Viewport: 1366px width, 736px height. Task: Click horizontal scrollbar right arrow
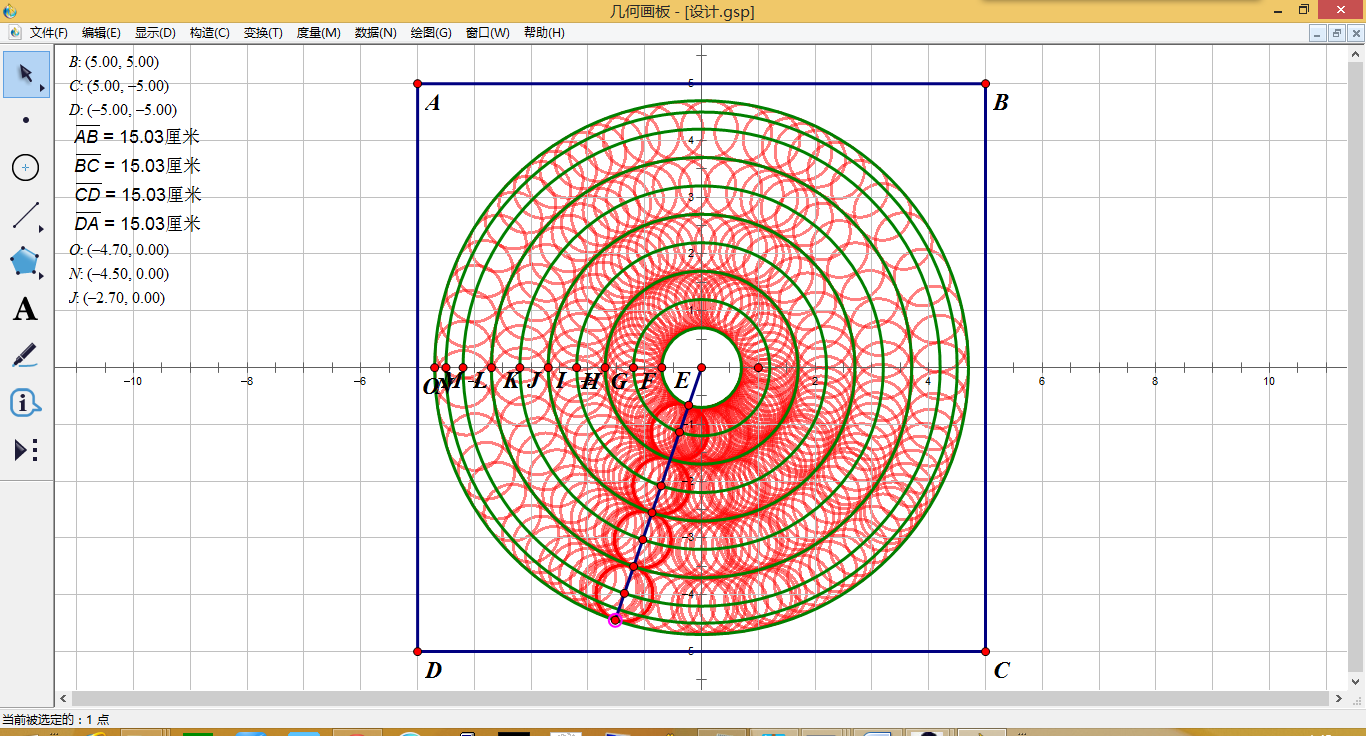(x=1340, y=698)
